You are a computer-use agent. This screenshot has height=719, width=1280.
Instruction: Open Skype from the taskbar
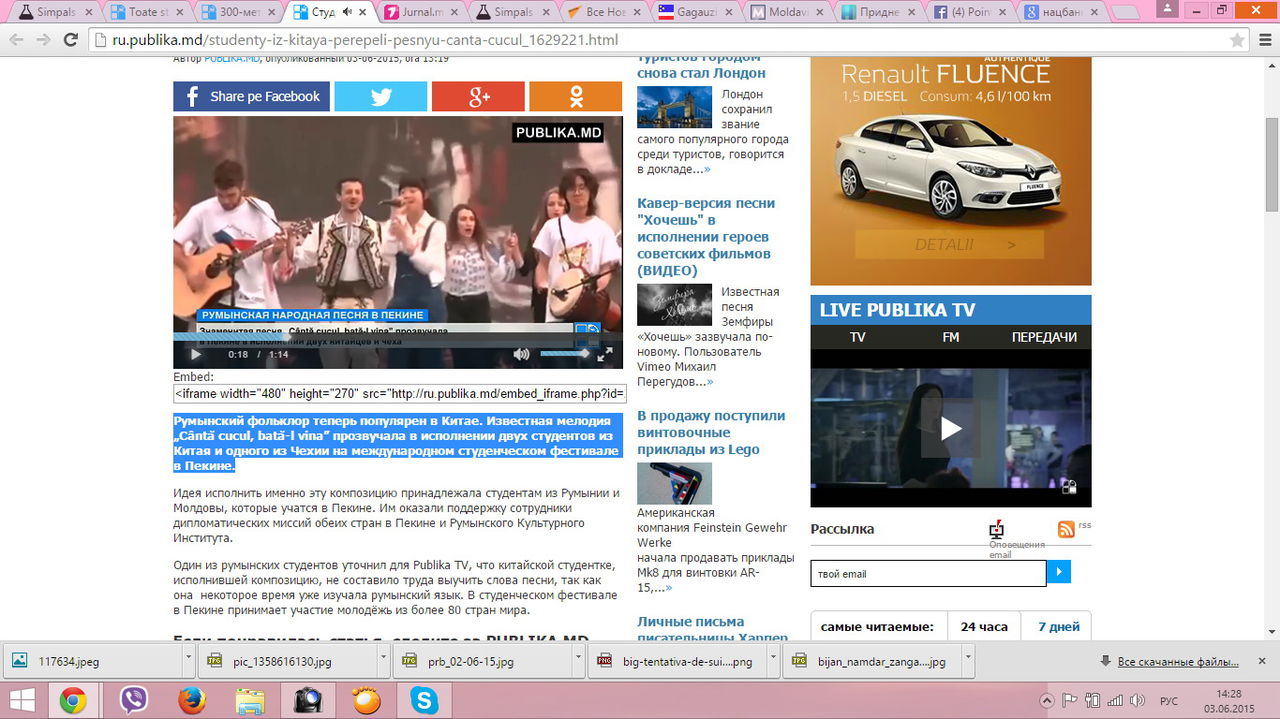424,700
